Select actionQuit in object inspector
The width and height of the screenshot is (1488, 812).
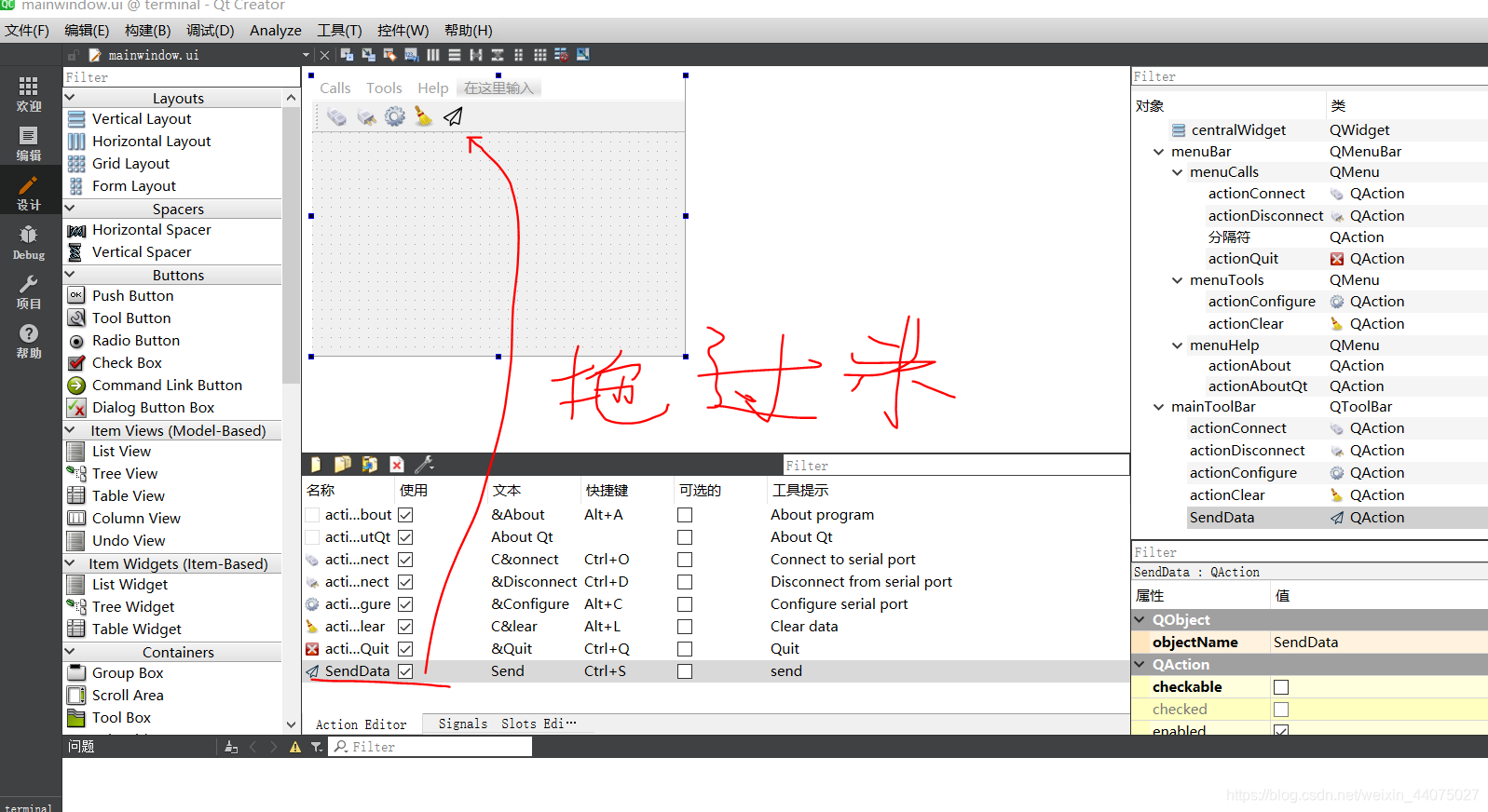pos(1243,259)
